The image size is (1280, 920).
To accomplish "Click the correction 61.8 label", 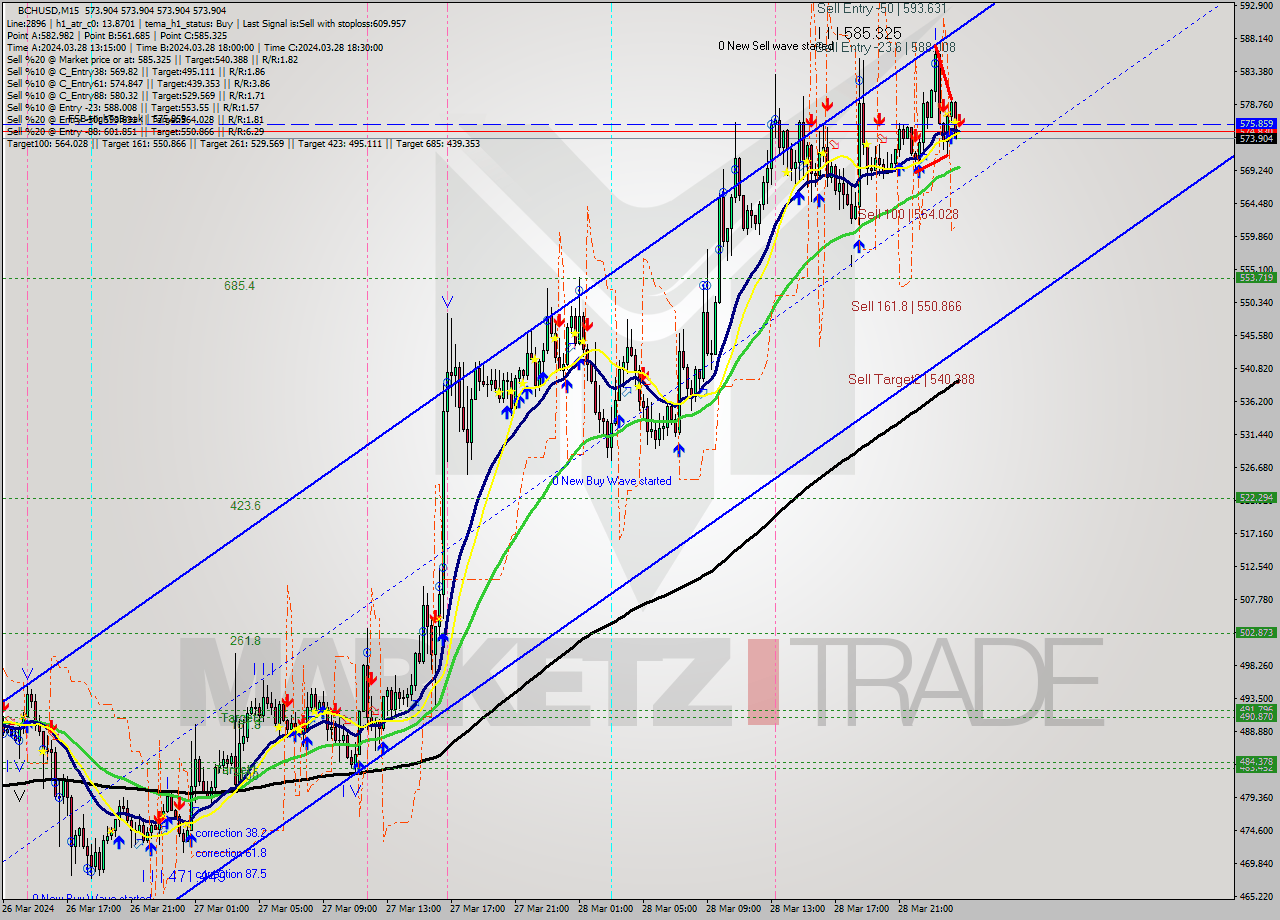I will click(230, 853).
